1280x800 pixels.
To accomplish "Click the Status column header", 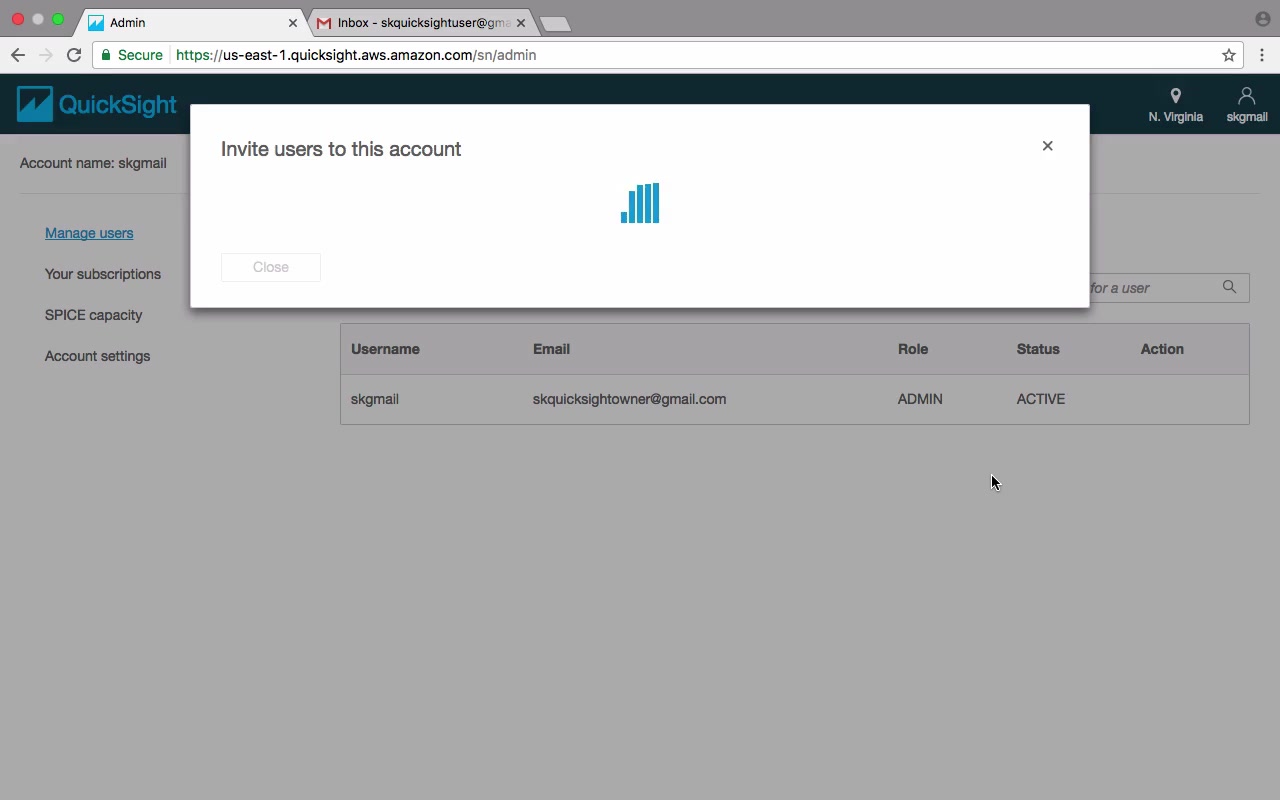I will 1038,349.
